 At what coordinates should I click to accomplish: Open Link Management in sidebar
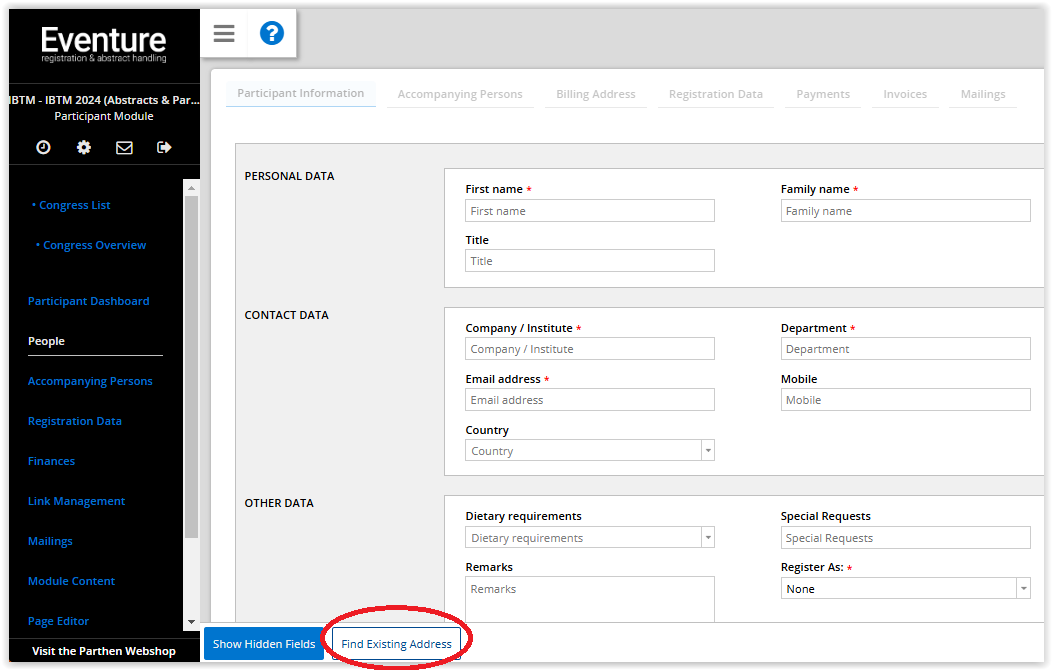point(76,502)
